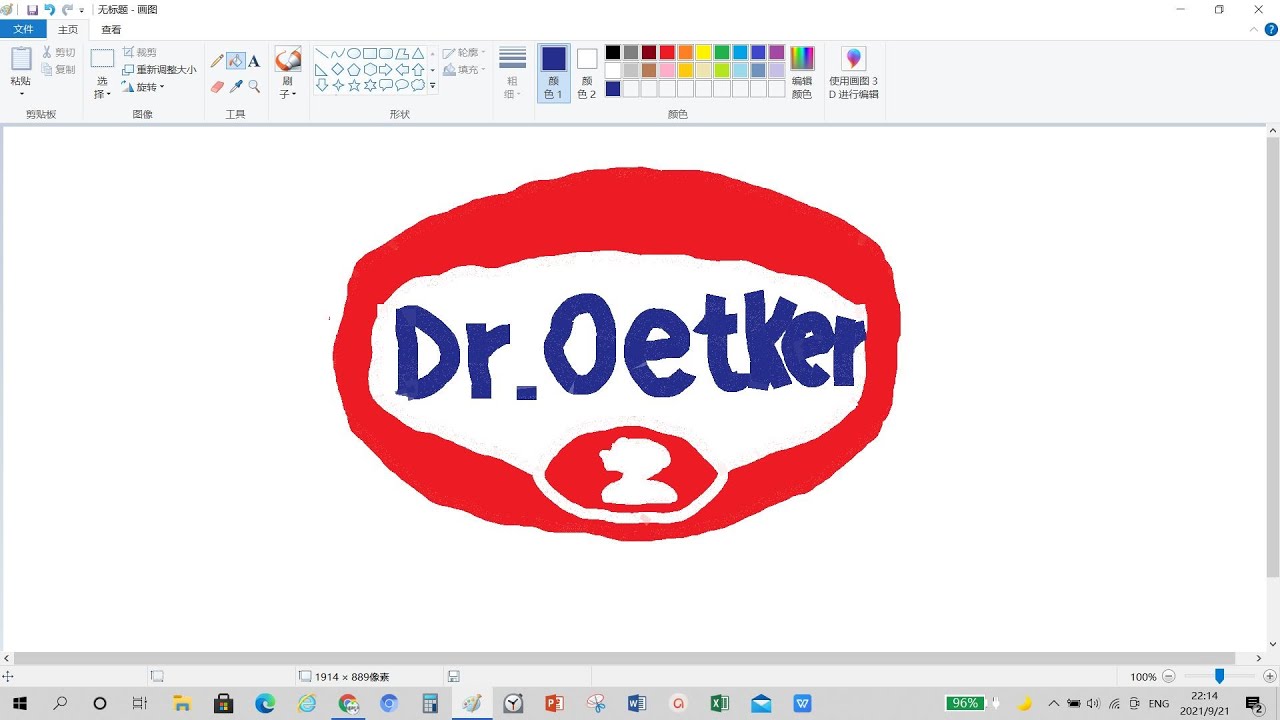Select the Color picker eyedropper tool
This screenshot has height=720, width=1280.
point(236,87)
